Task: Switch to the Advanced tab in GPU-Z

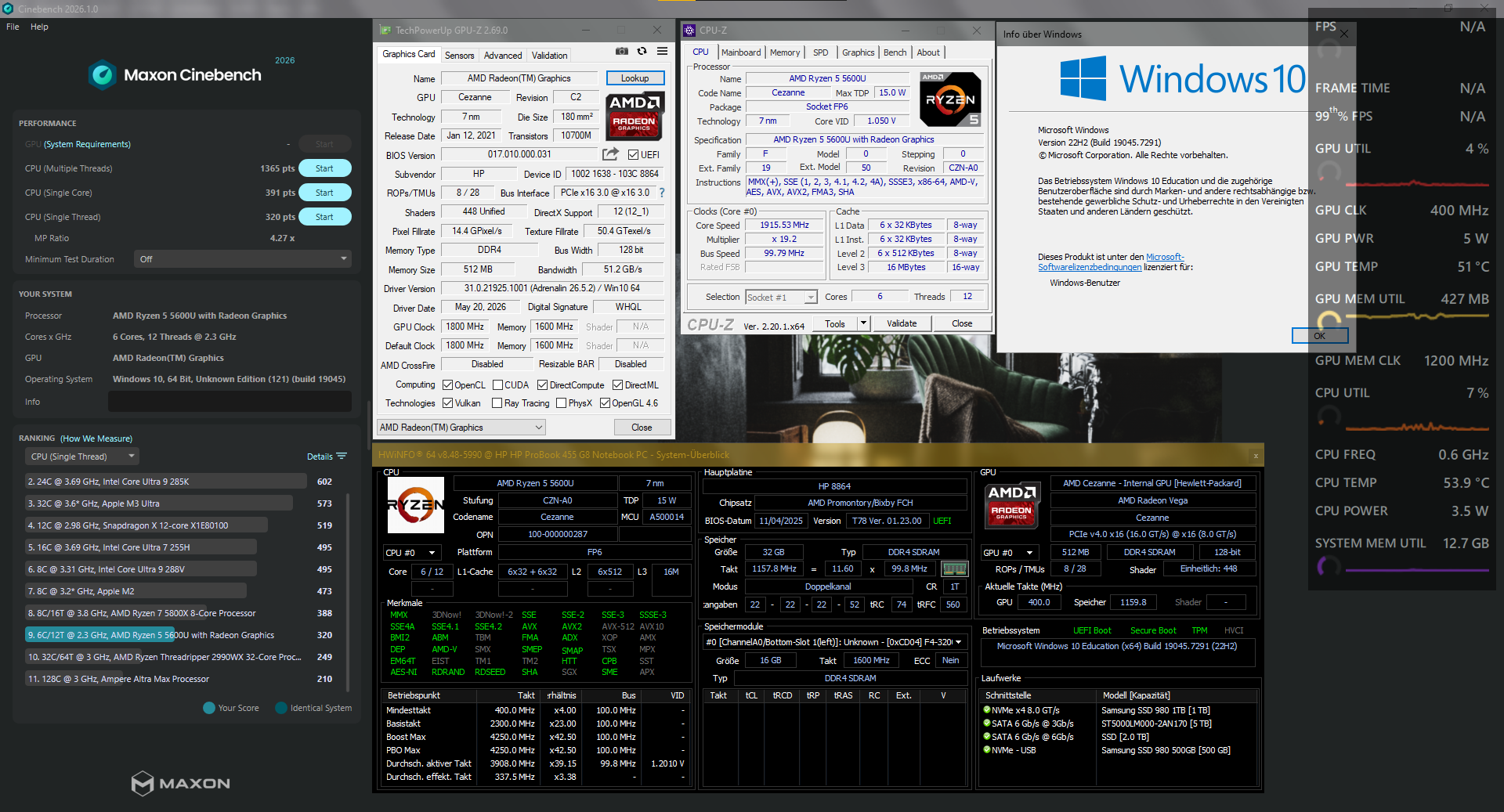Action: point(503,56)
